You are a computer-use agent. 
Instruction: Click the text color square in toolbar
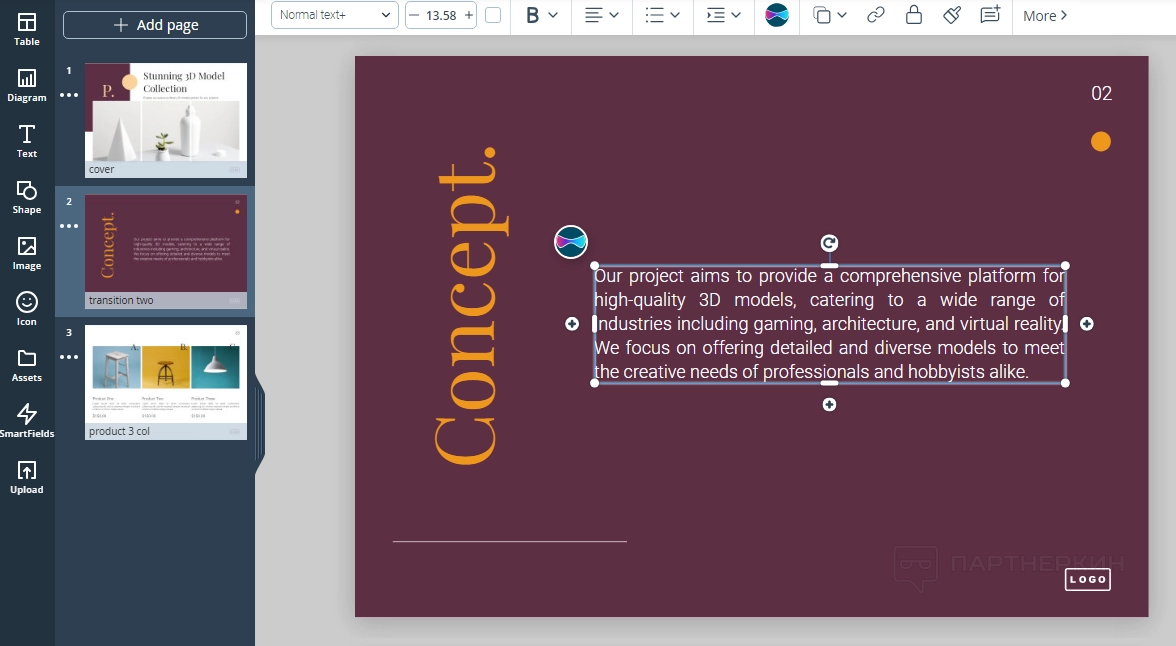[x=493, y=15]
